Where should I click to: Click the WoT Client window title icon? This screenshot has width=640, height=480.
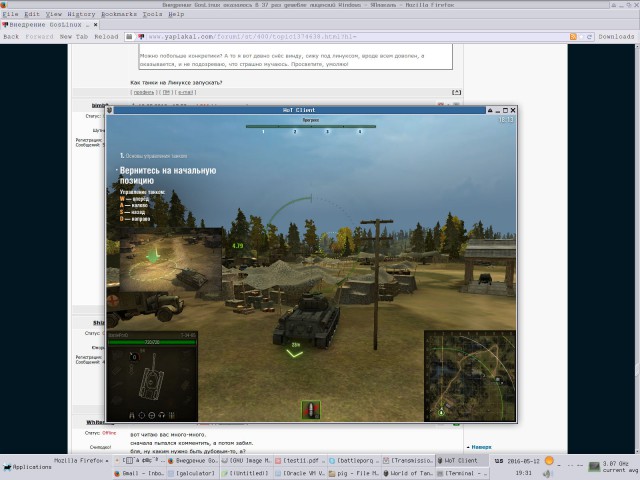point(109,110)
